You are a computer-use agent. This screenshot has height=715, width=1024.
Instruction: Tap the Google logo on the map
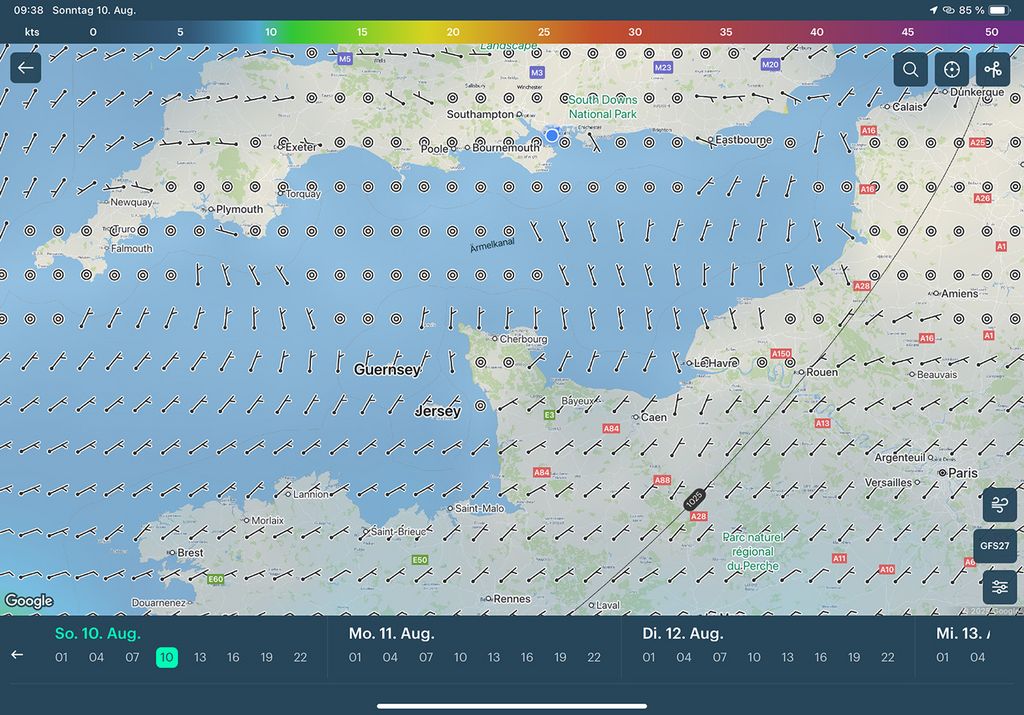coord(28,601)
